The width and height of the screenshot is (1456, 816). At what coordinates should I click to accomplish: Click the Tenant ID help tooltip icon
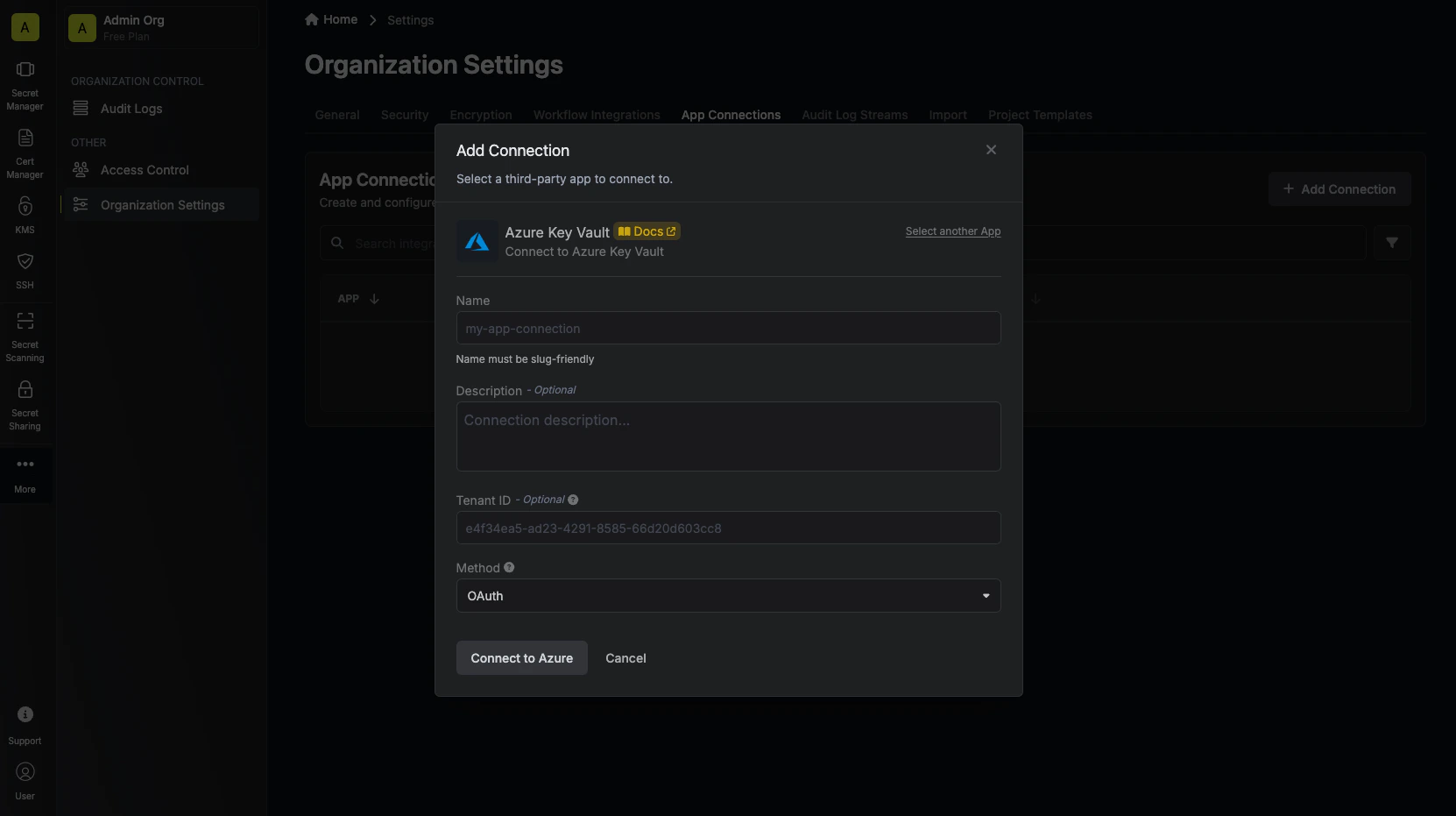(573, 500)
